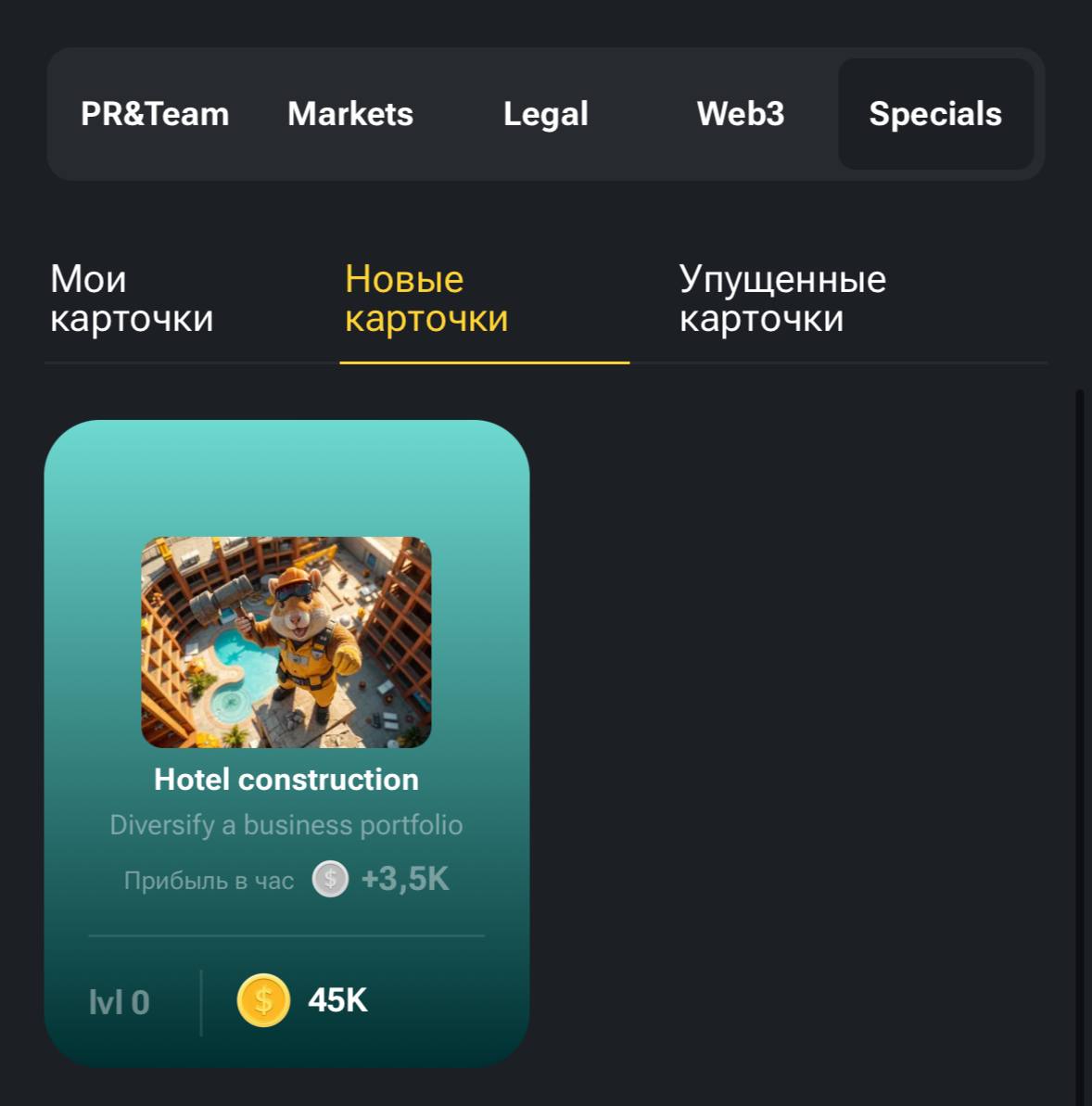Screen dimensions: 1092x1106
Task: Click the hamster construction thumbnail image
Action: (286, 642)
